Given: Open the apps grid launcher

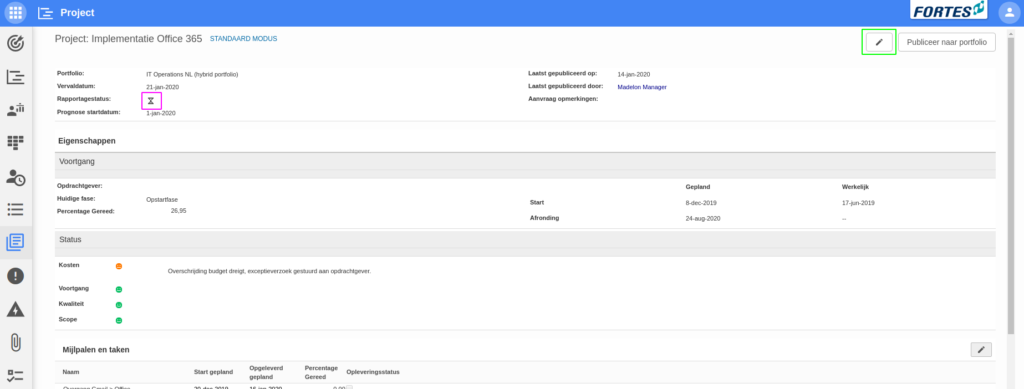Looking at the screenshot, I should [x=16, y=12].
